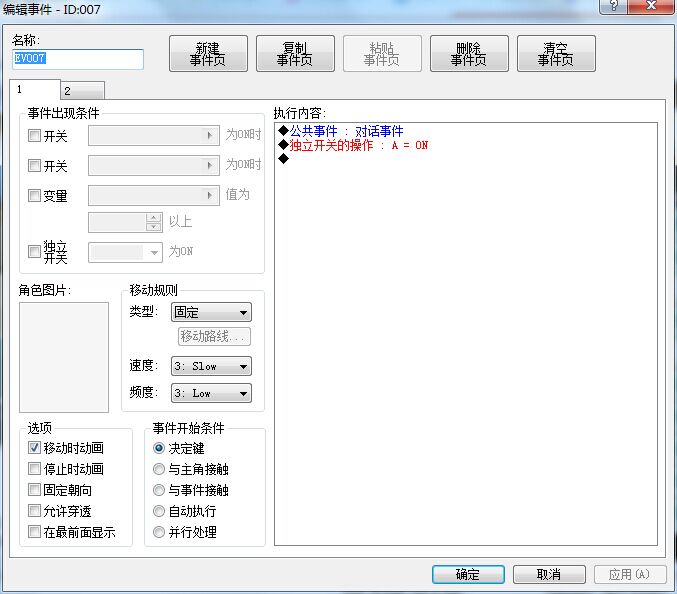
Task: Confirm with the 确定 button
Action: (468, 575)
